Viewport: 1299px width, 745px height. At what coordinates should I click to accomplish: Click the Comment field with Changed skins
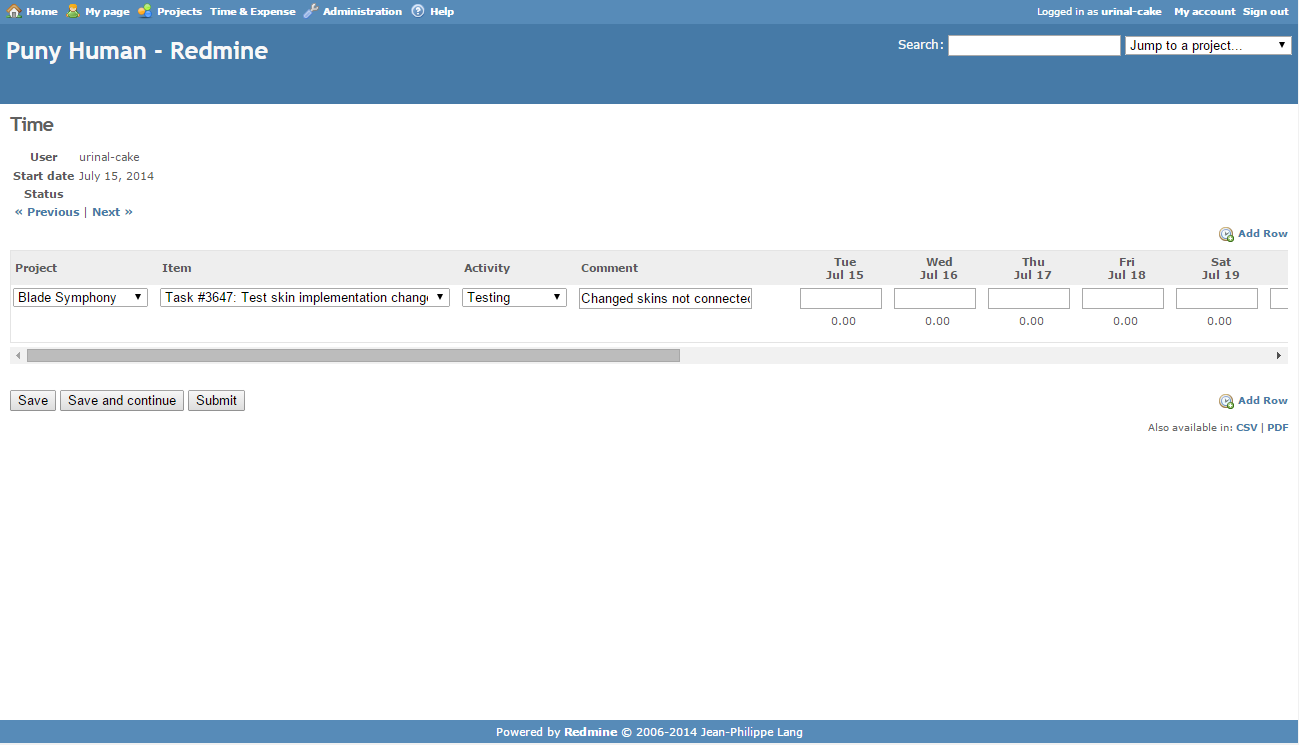(x=665, y=298)
